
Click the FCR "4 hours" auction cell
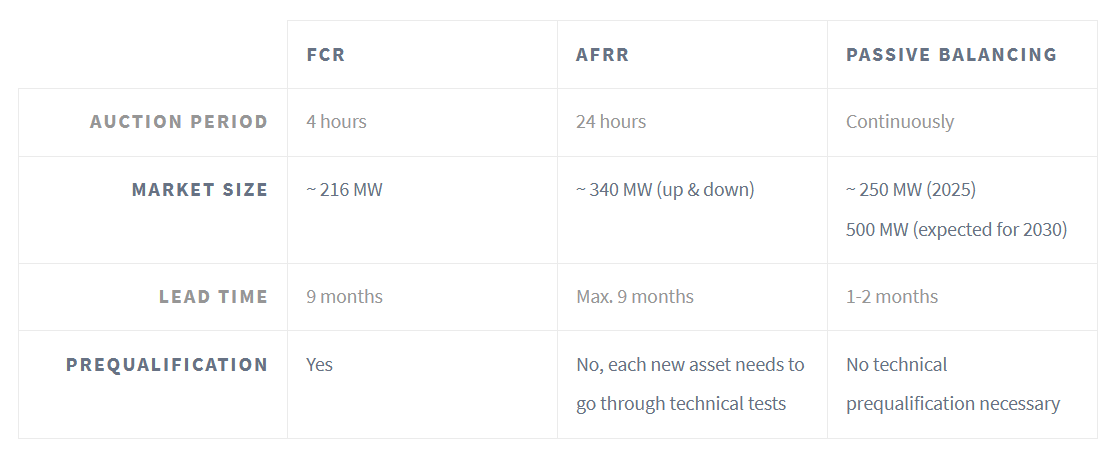(337, 122)
